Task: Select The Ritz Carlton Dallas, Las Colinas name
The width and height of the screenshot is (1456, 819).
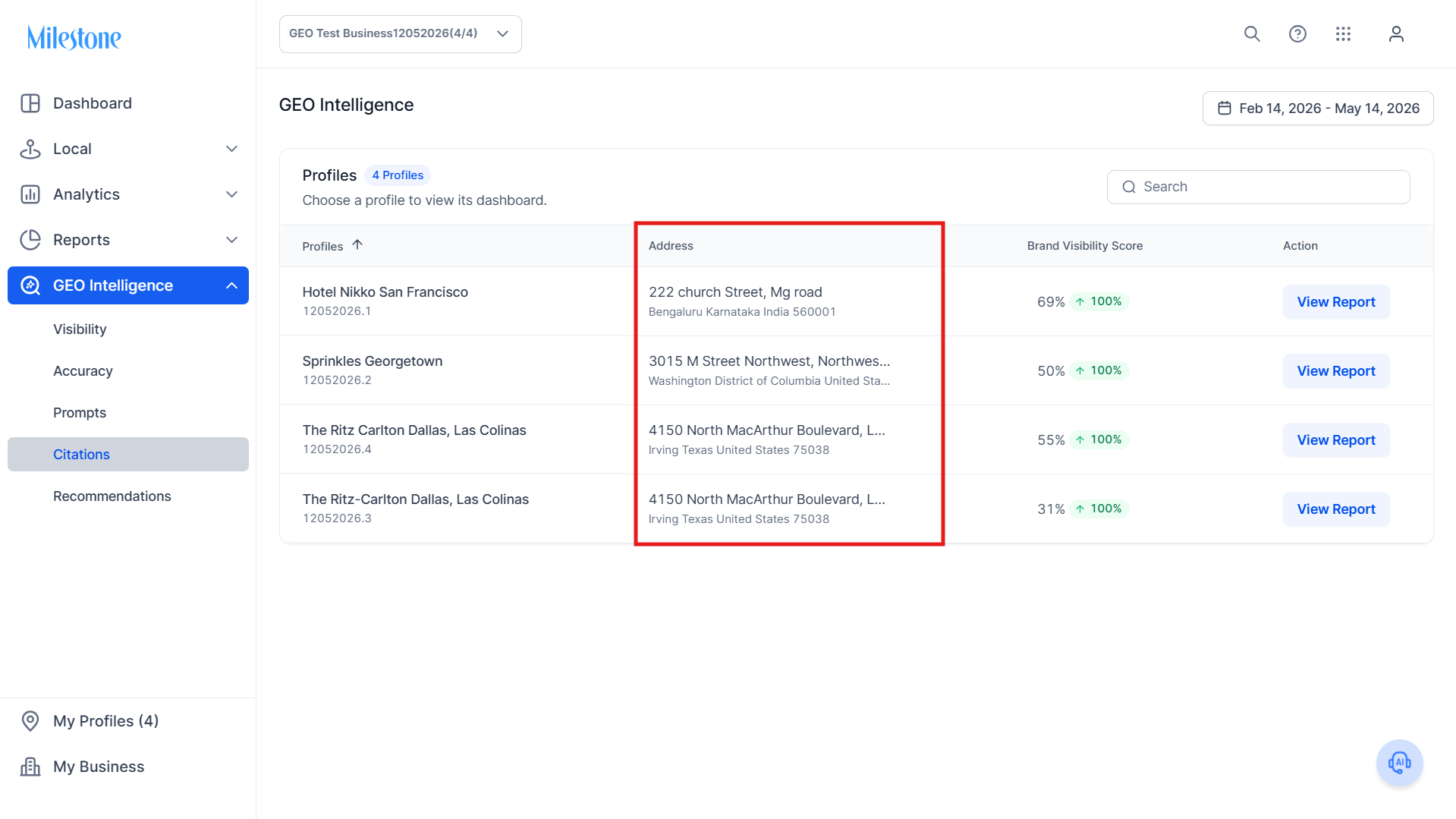Action: click(414, 430)
